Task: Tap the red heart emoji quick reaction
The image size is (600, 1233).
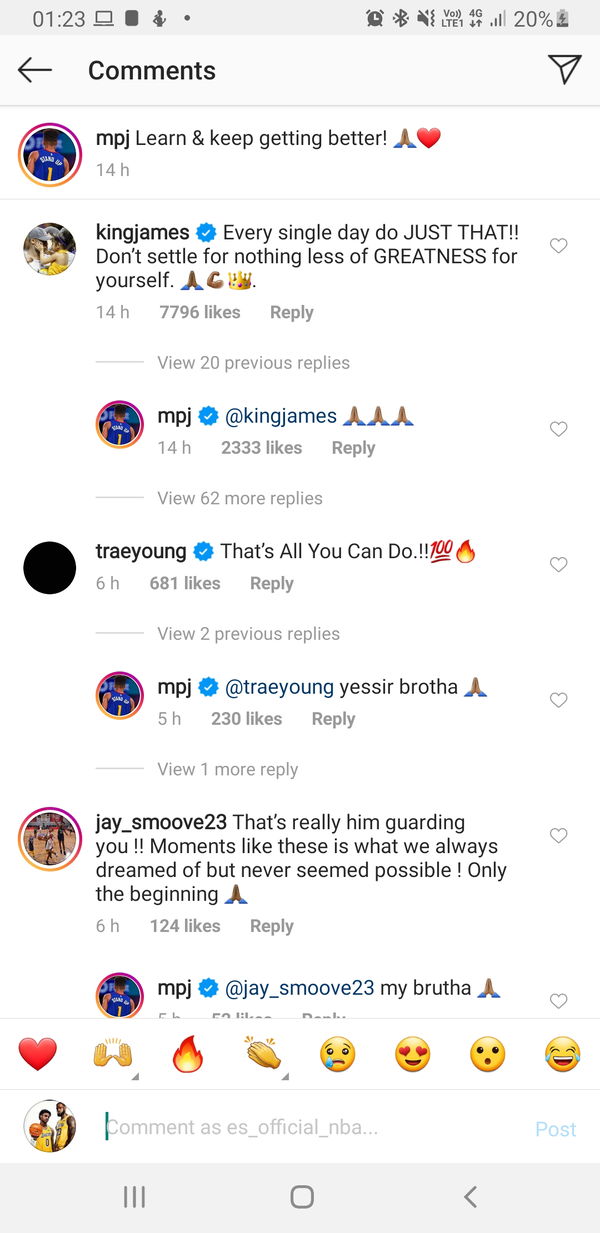Action: pos(38,1054)
